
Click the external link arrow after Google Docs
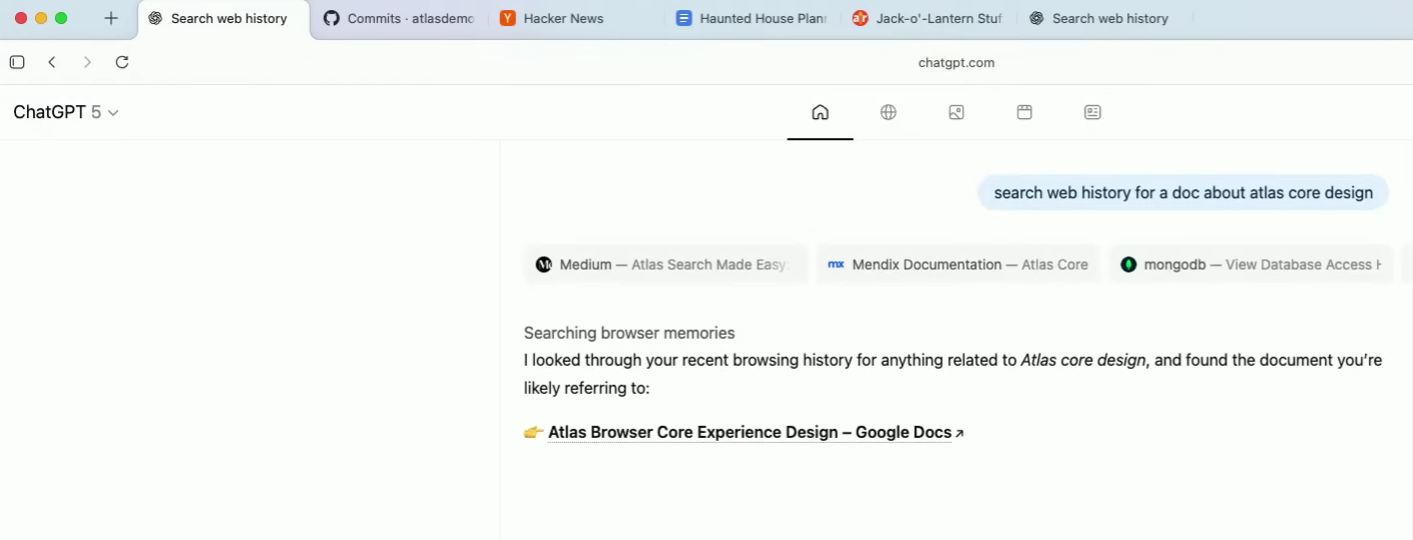[x=960, y=434]
